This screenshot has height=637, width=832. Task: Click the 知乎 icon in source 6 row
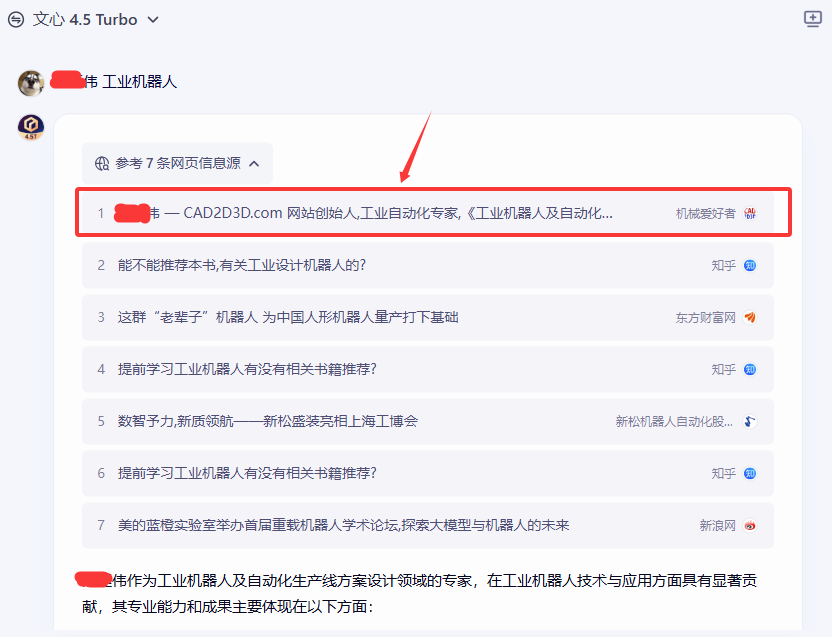click(x=750, y=474)
